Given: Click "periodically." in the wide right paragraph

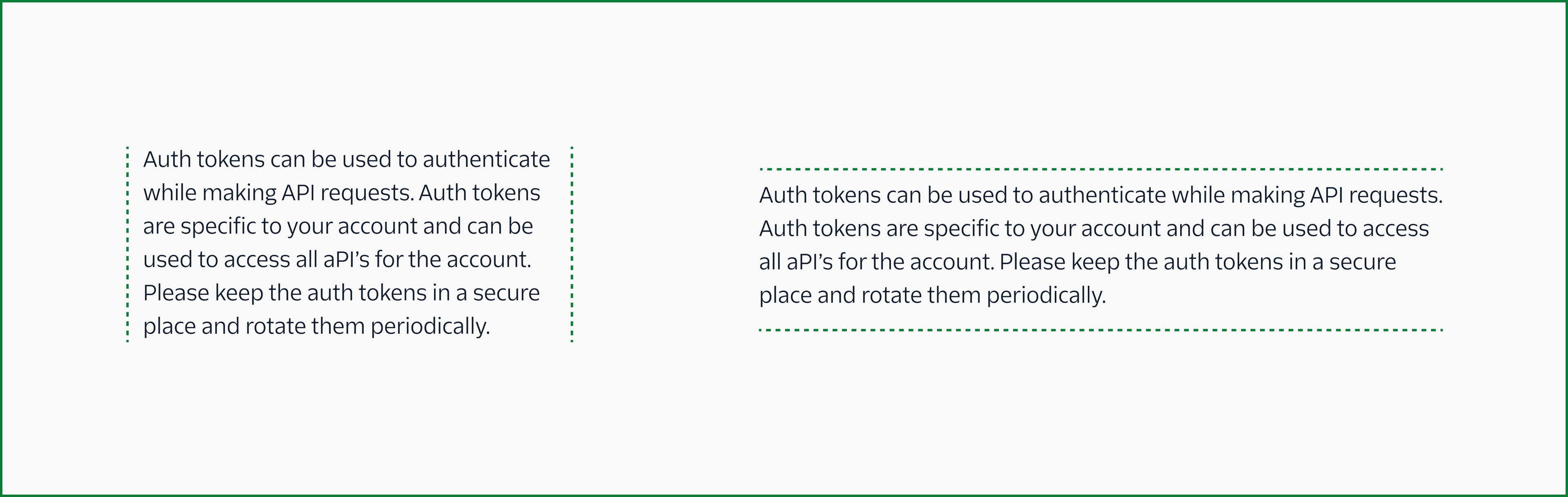Looking at the screenshot, I should point(1046,296).
